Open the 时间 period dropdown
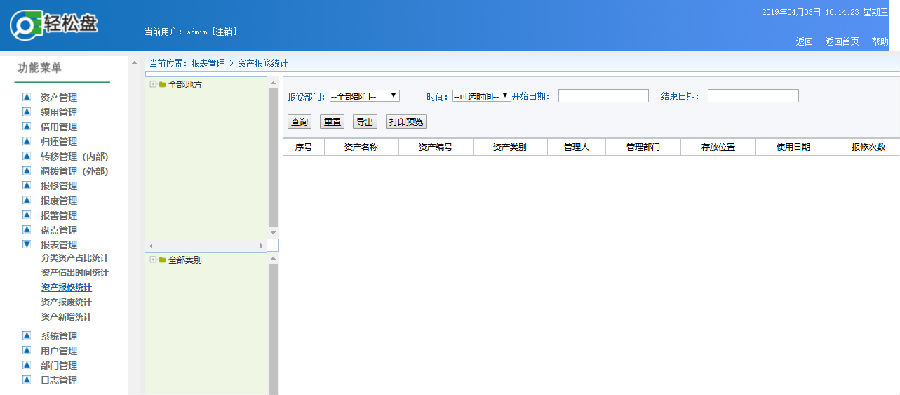This screenshot has width=900, height=395. 481,96
